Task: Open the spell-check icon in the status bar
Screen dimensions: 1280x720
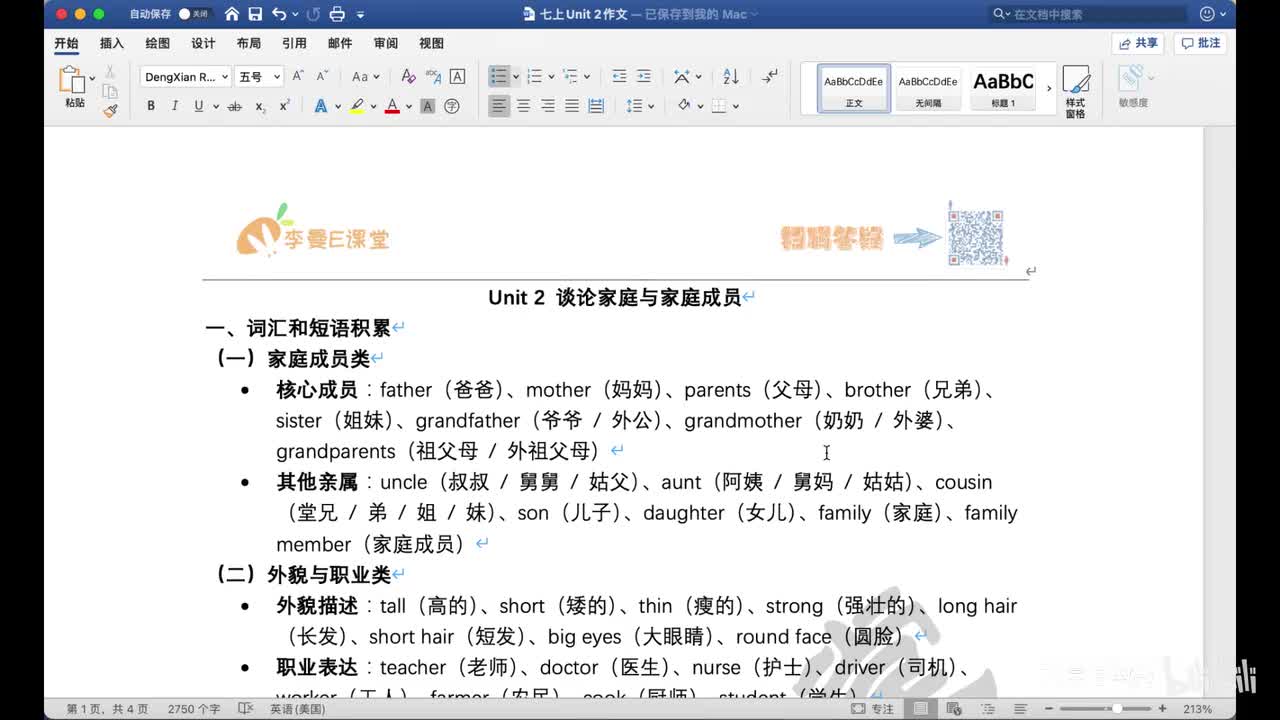Action: [x=245, y=709]
